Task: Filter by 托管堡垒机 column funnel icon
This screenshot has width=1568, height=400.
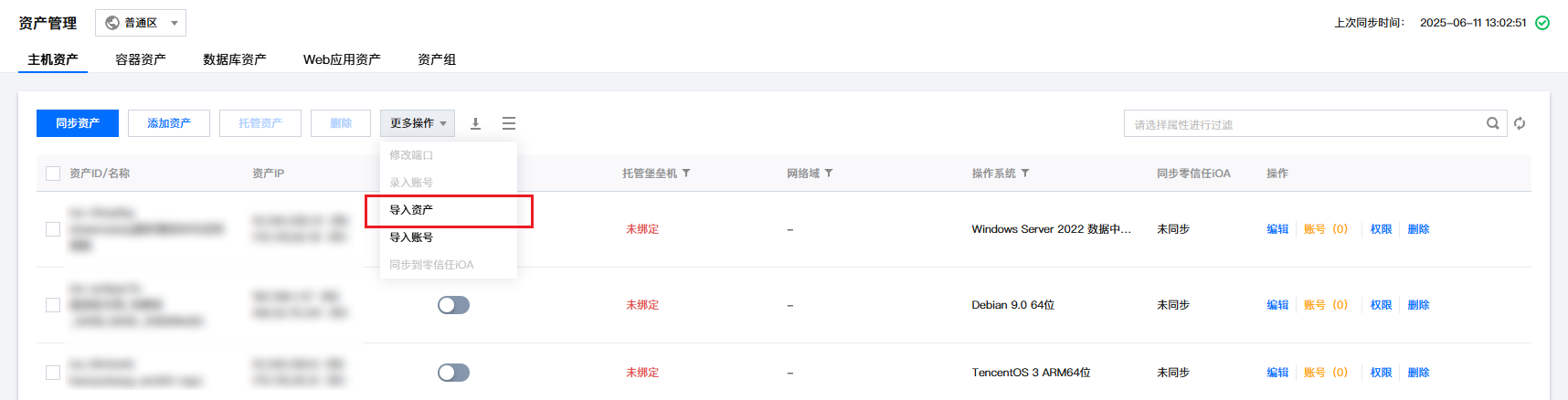Action: [686, 174]
